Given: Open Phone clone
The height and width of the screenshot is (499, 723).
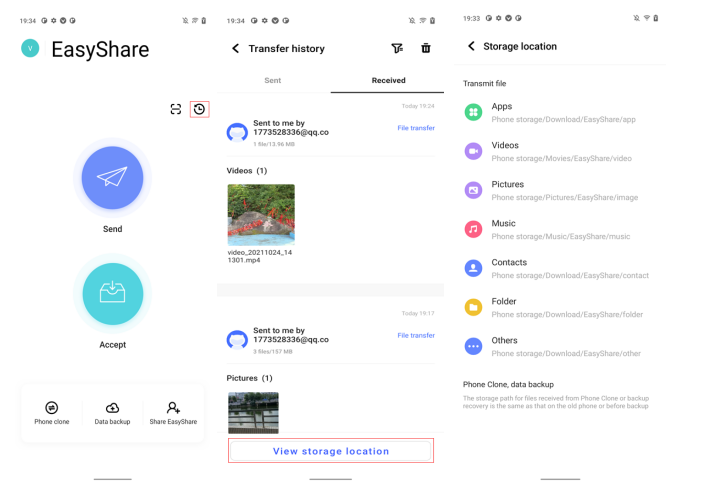Looking at the screenshot, I should (x=52, y=413).
